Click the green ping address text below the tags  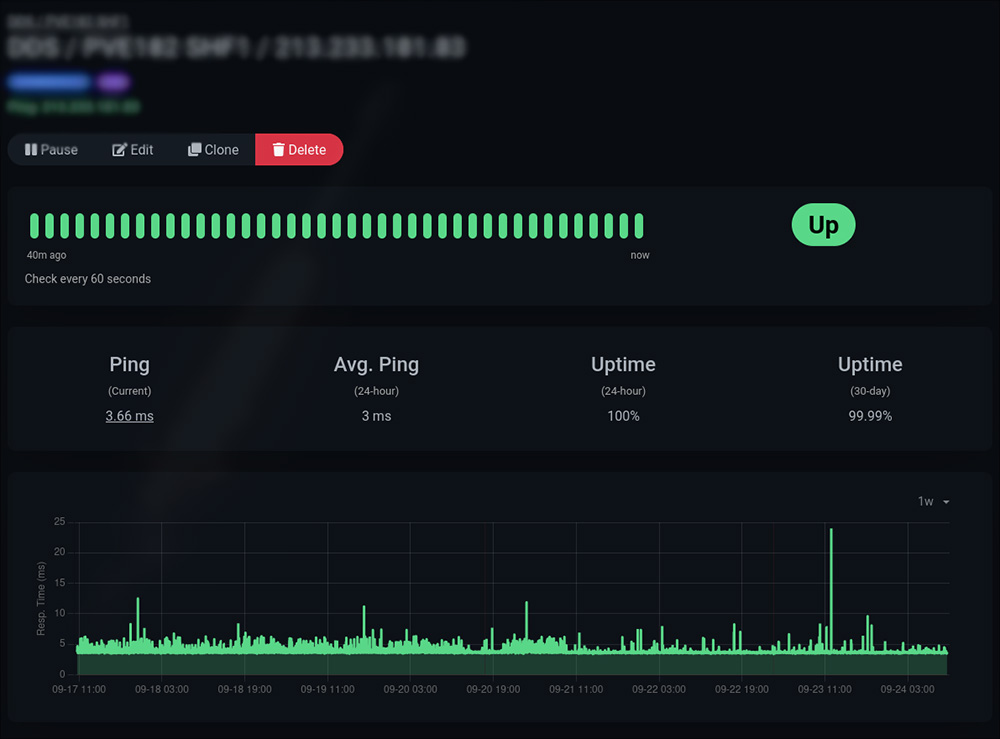pos(73,106)
